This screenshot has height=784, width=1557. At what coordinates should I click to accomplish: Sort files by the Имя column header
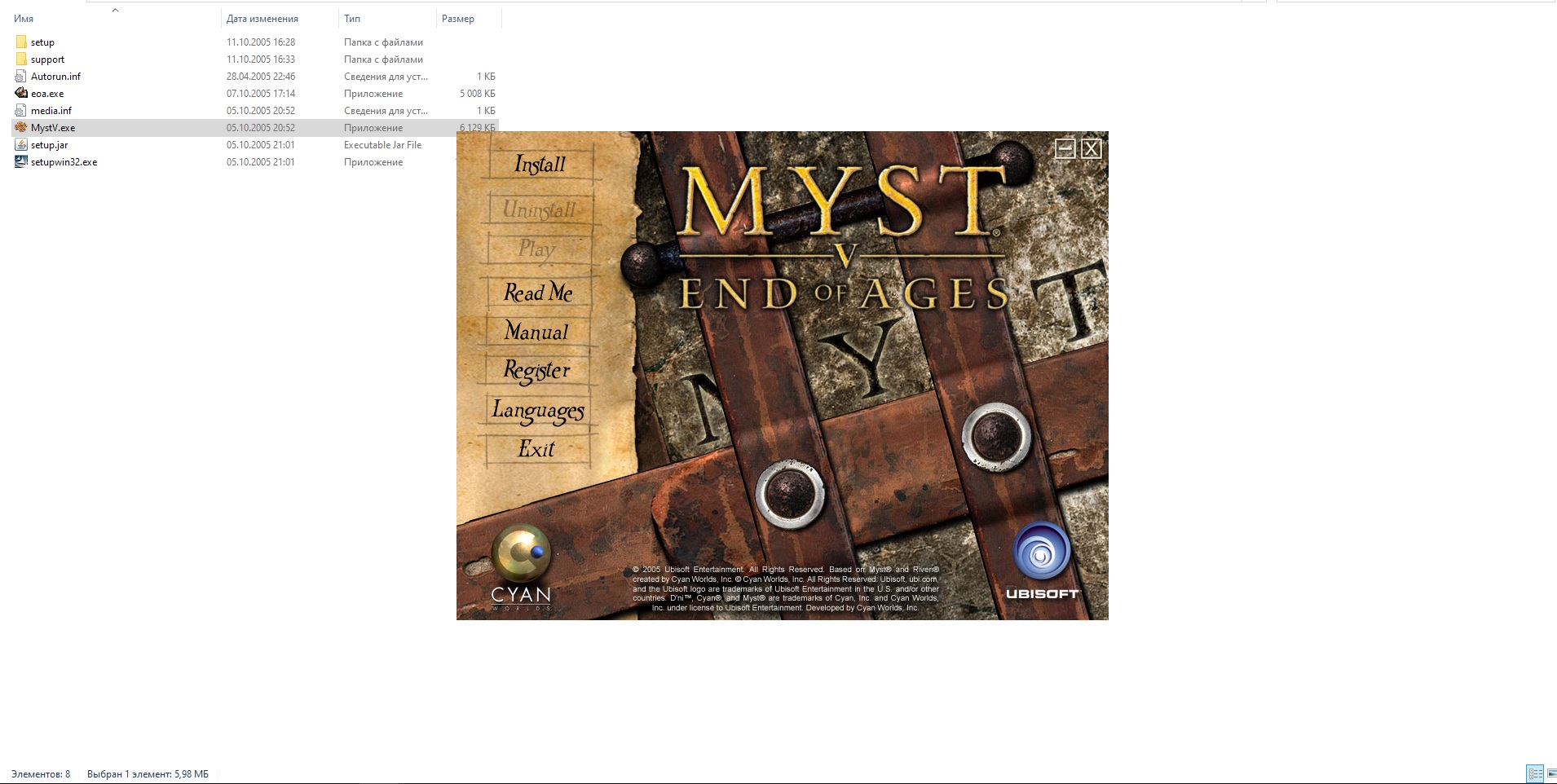coord(24,18)
